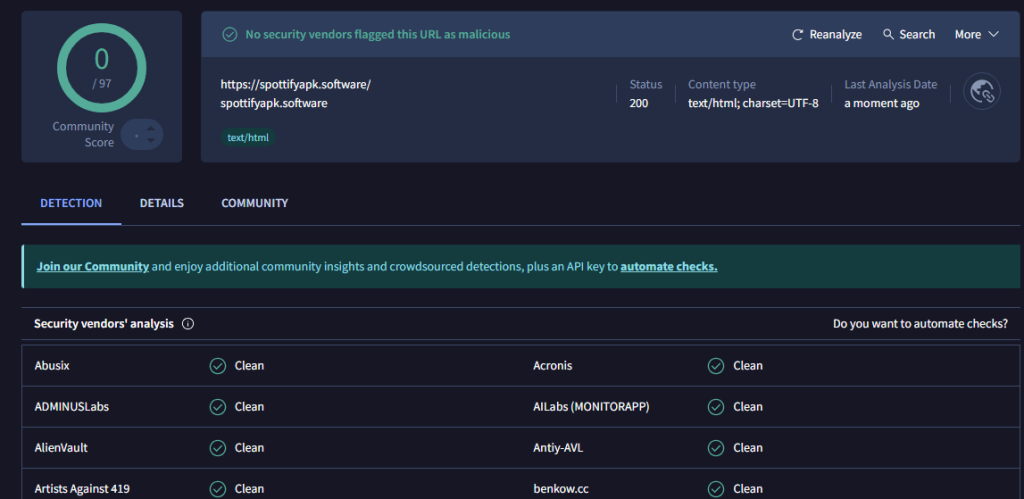Follow the automate checks. link
The image size is (1024, 499).
[669, 266]
